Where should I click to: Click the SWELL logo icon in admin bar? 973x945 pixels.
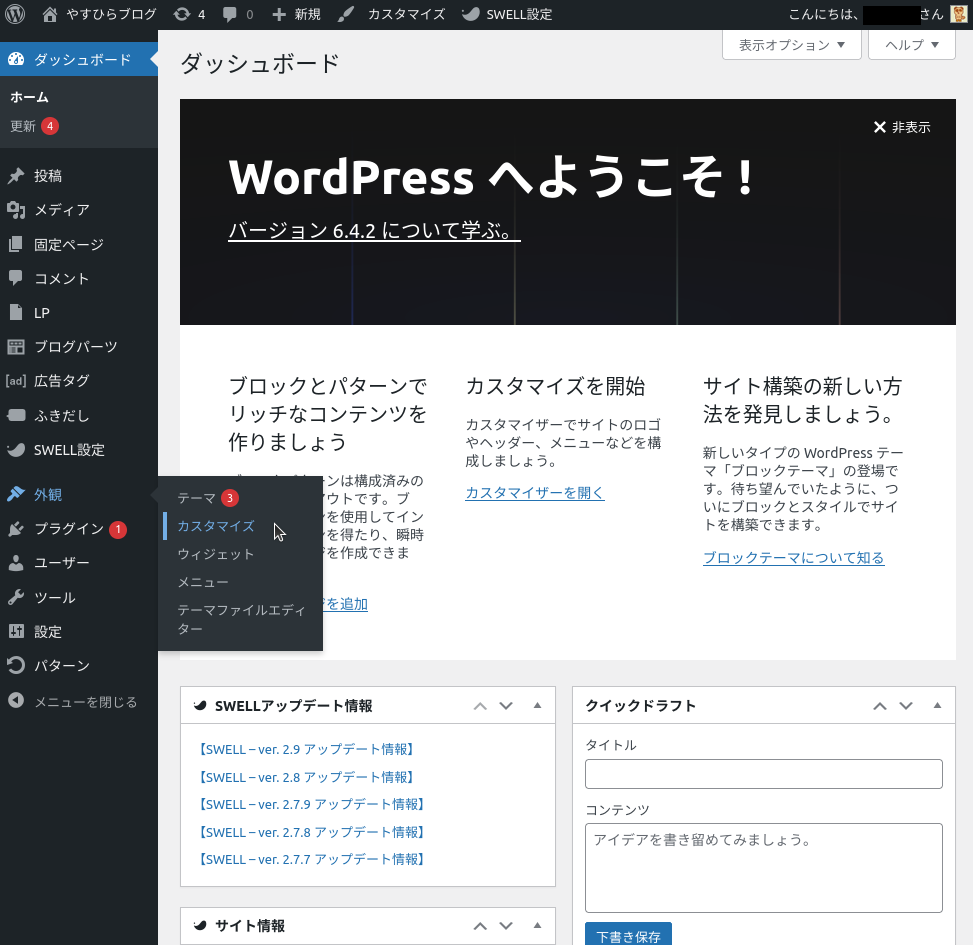tap(470, 14)
